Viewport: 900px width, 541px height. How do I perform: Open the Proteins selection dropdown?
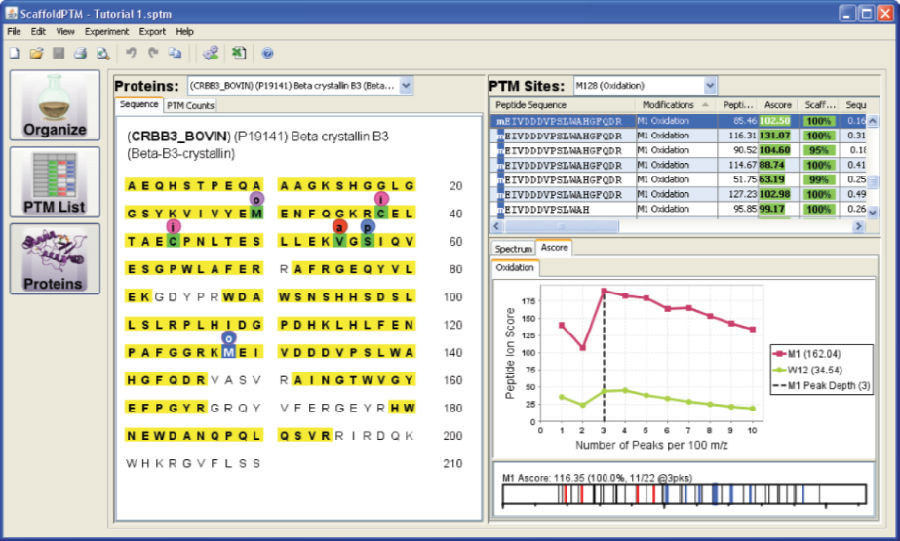click(406, 86)
